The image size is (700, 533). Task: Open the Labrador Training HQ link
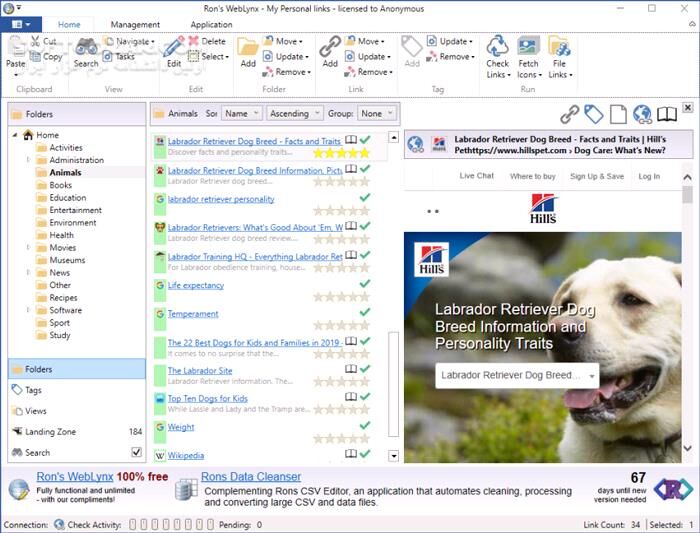(x=255, y=257)
